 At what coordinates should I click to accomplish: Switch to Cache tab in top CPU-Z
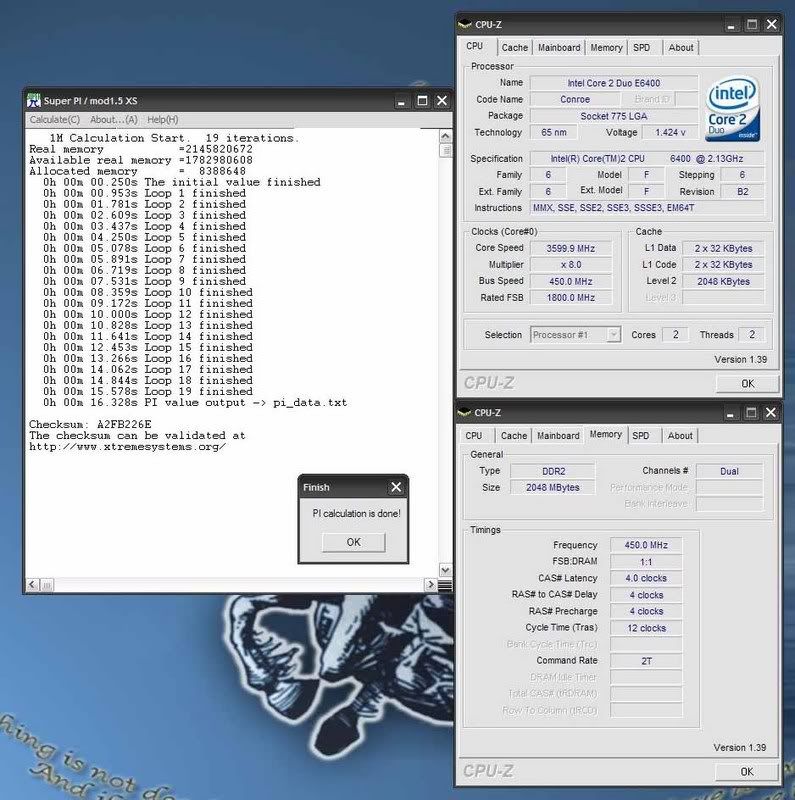pyautogui.click(x=514, y=47)
